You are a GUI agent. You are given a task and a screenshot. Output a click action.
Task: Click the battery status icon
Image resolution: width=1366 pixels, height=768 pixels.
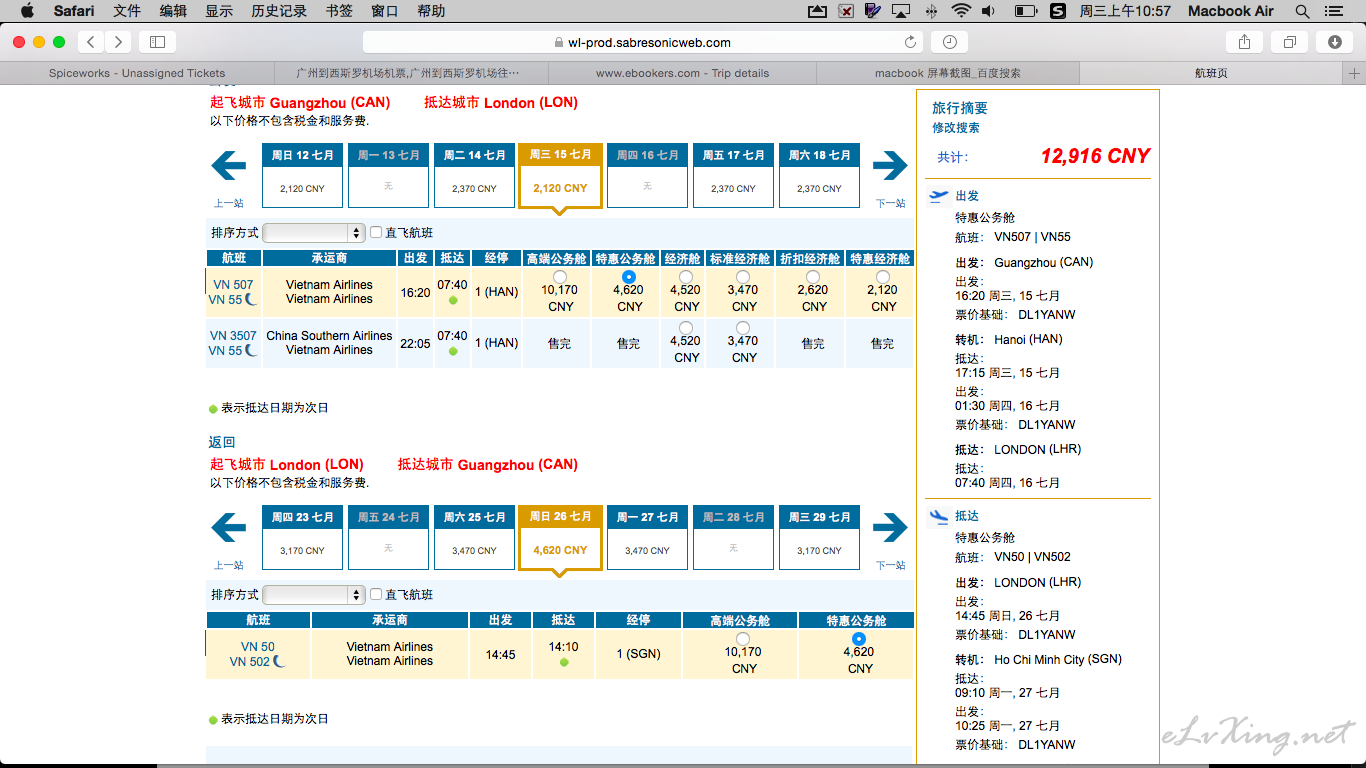point(1025,11)
